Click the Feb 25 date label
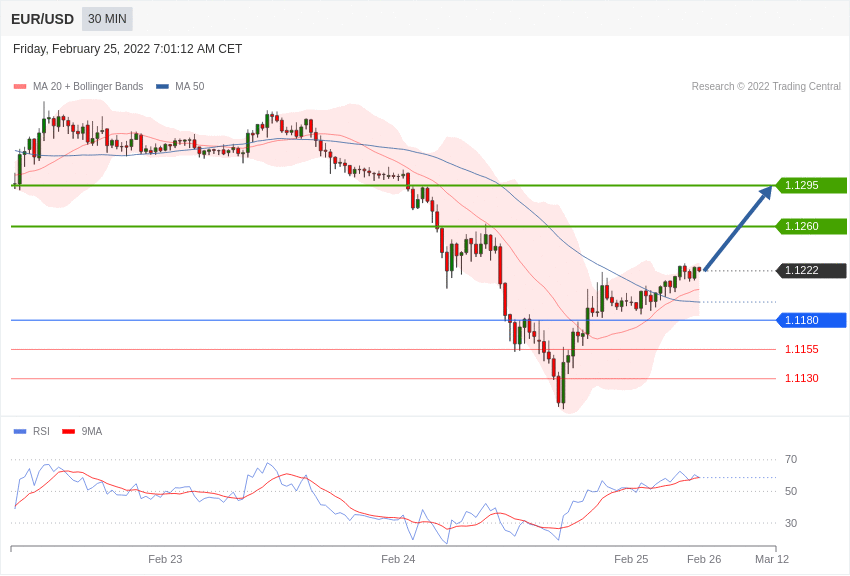This screenshot has width=850, height=576. click(631, 559)
